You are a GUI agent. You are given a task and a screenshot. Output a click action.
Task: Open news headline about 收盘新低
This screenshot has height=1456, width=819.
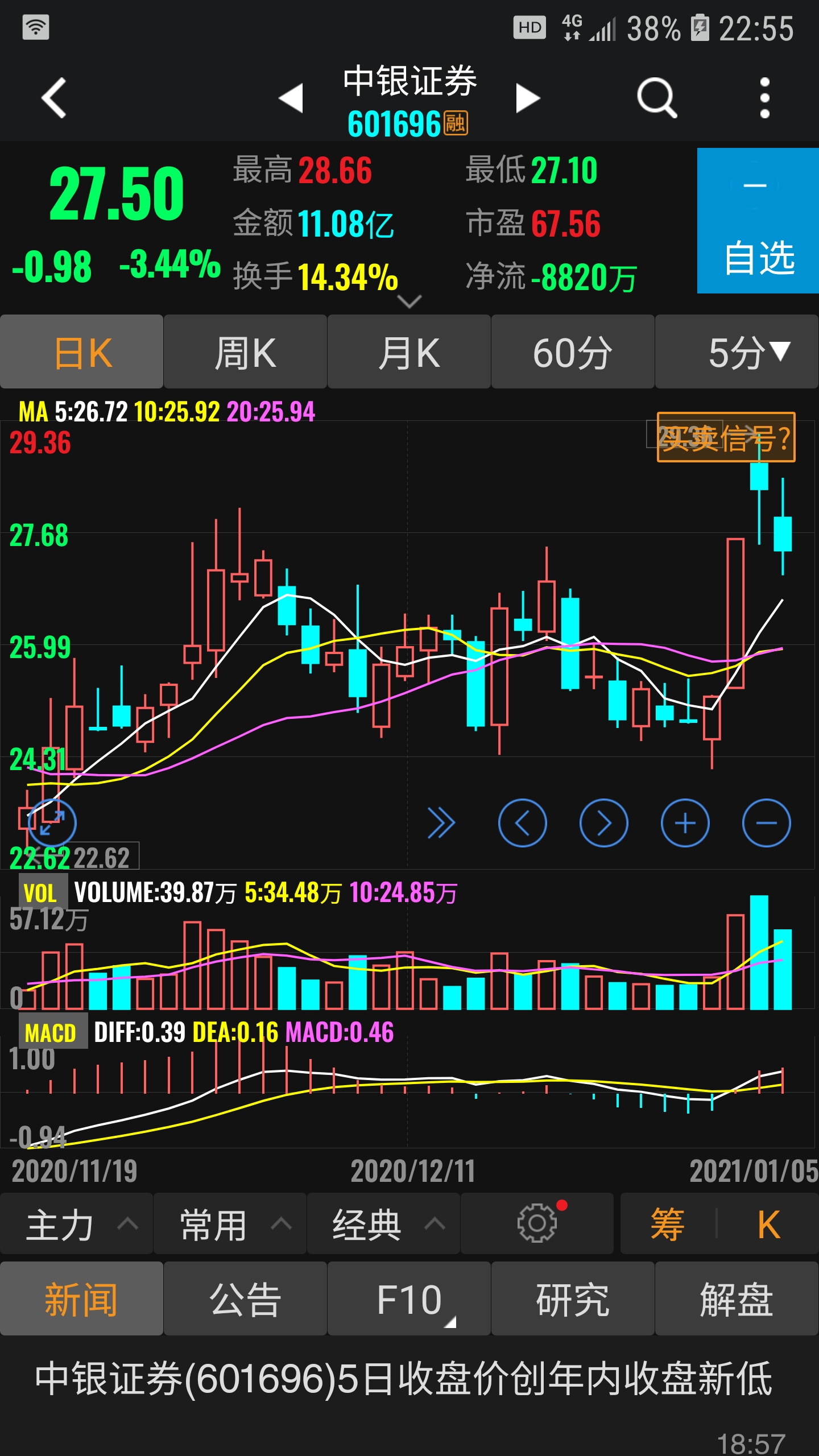[x=404, y=1379]
